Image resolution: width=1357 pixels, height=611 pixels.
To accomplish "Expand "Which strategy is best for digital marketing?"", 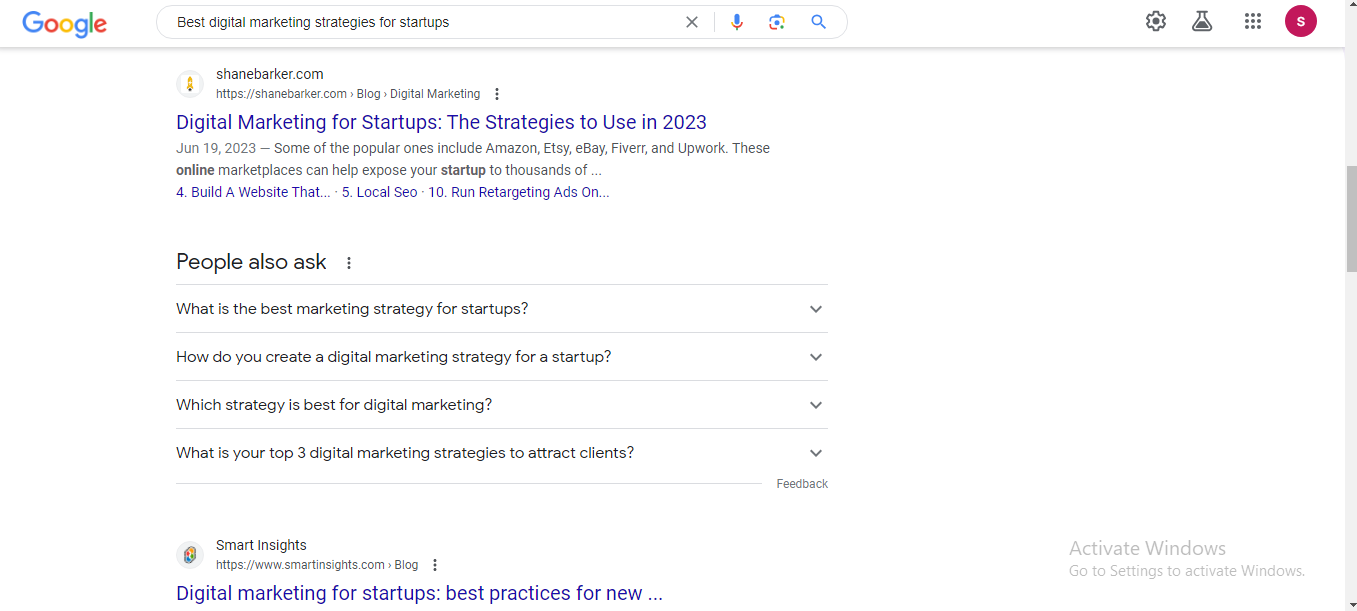I will 816,405.
